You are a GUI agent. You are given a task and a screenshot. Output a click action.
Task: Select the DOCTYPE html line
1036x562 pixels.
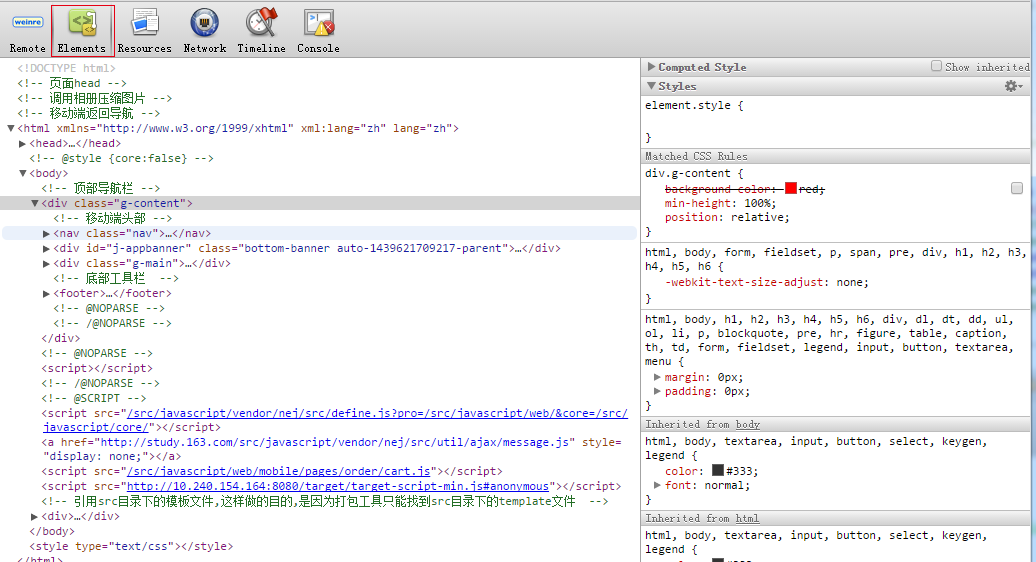[x=66, y=68]
